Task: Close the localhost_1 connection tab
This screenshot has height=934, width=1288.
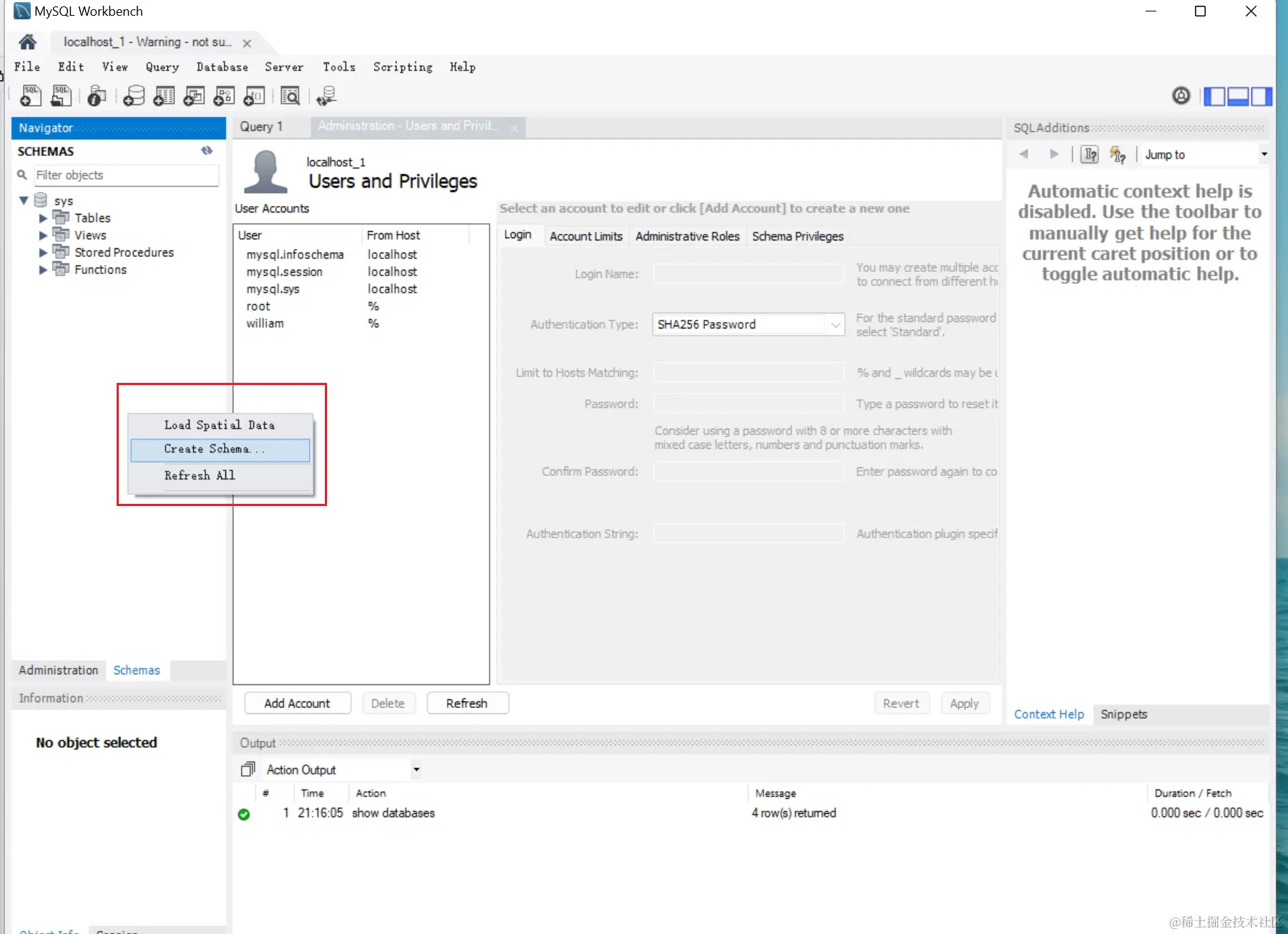Action: [x=247, y=43]
